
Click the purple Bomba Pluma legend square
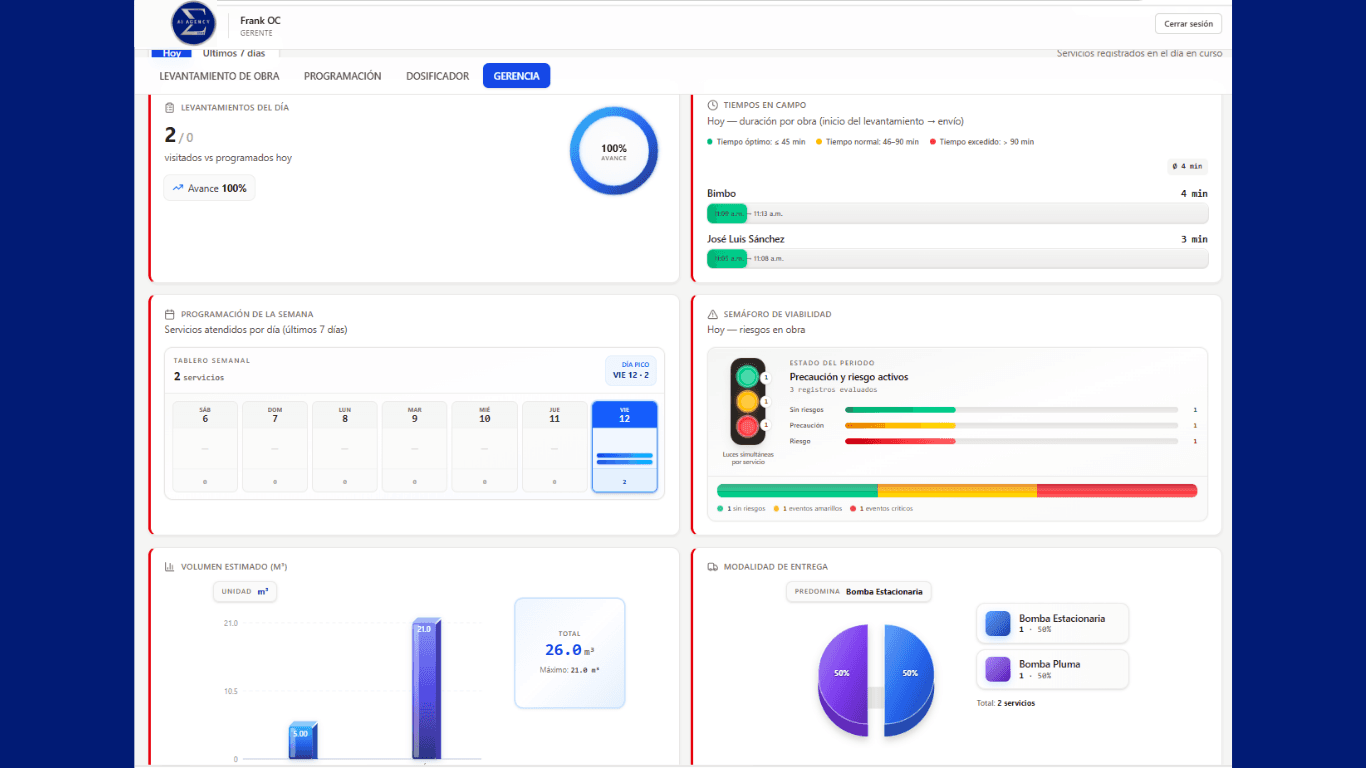pyautogui.click(x=998, y=669)
